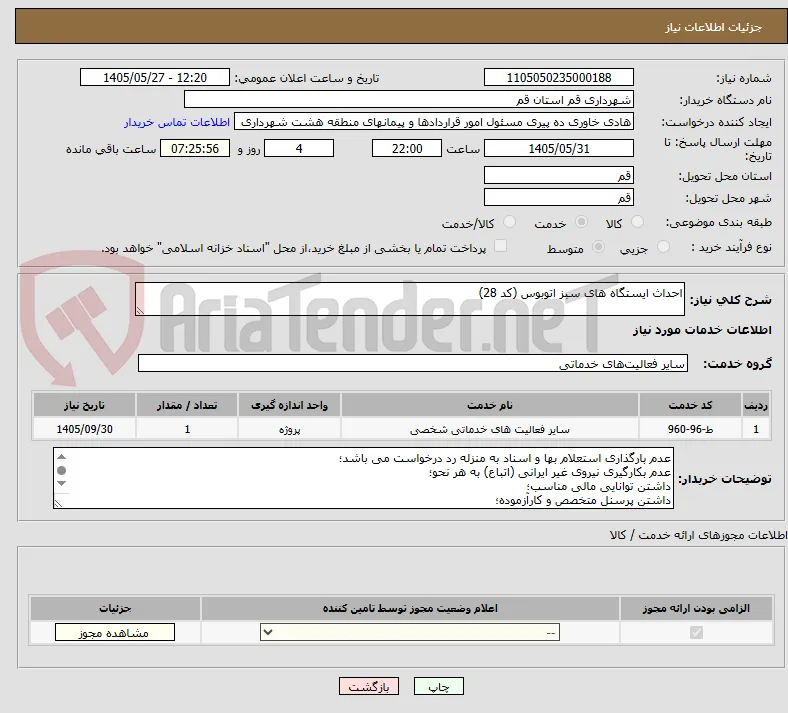Click the general description text area
788x713 pixels.
[x=410, y=299]
